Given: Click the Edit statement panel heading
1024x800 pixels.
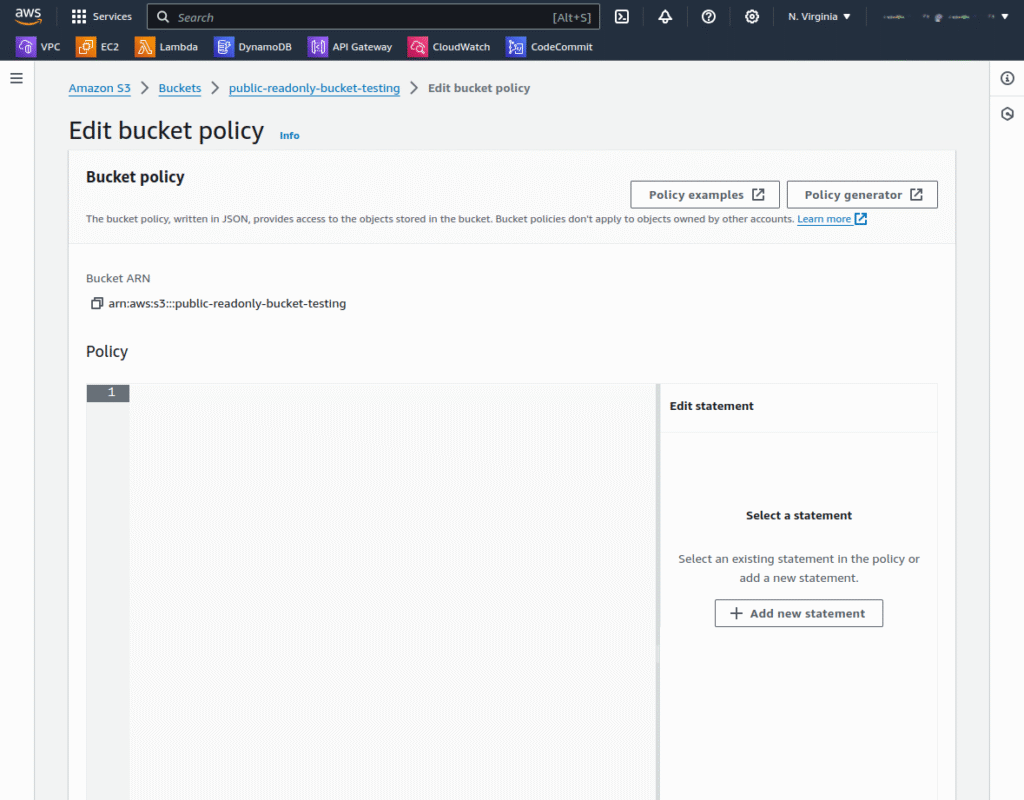Looking at the screenshot, I should pyautogui.click(x=711, y=406).
